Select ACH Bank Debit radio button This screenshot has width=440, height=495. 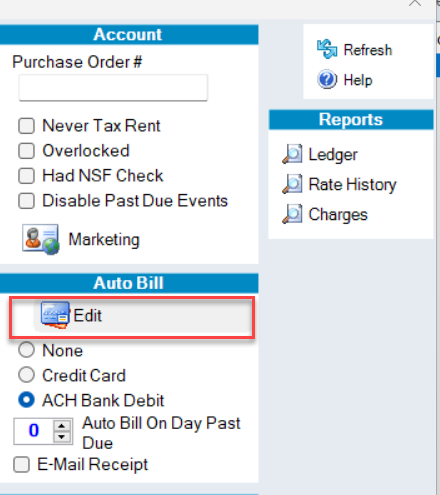point(26,400)
